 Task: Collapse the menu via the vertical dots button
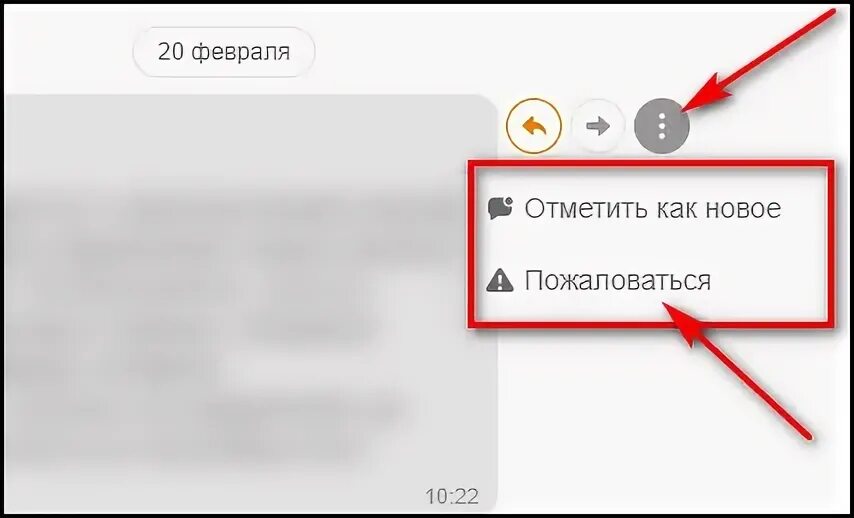point(662,126)
